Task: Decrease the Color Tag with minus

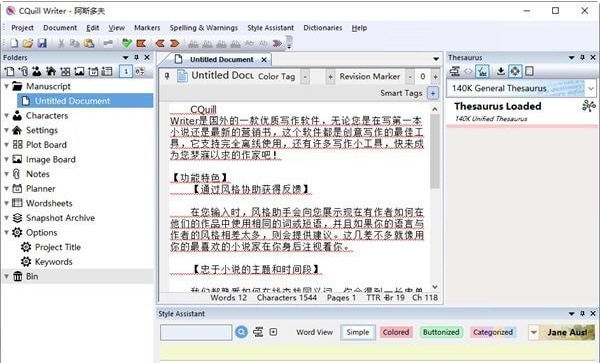Action: point(305,76)
